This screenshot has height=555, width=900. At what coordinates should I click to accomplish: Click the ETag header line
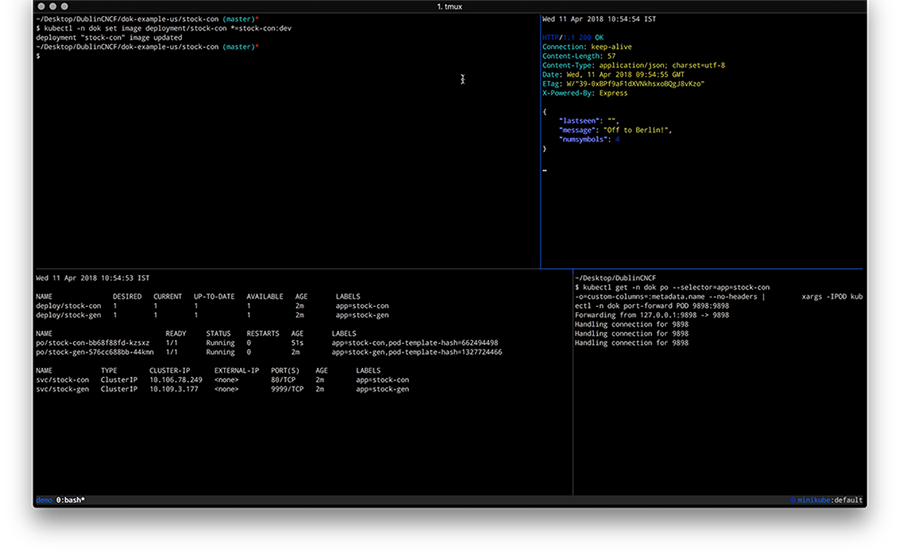625,84
